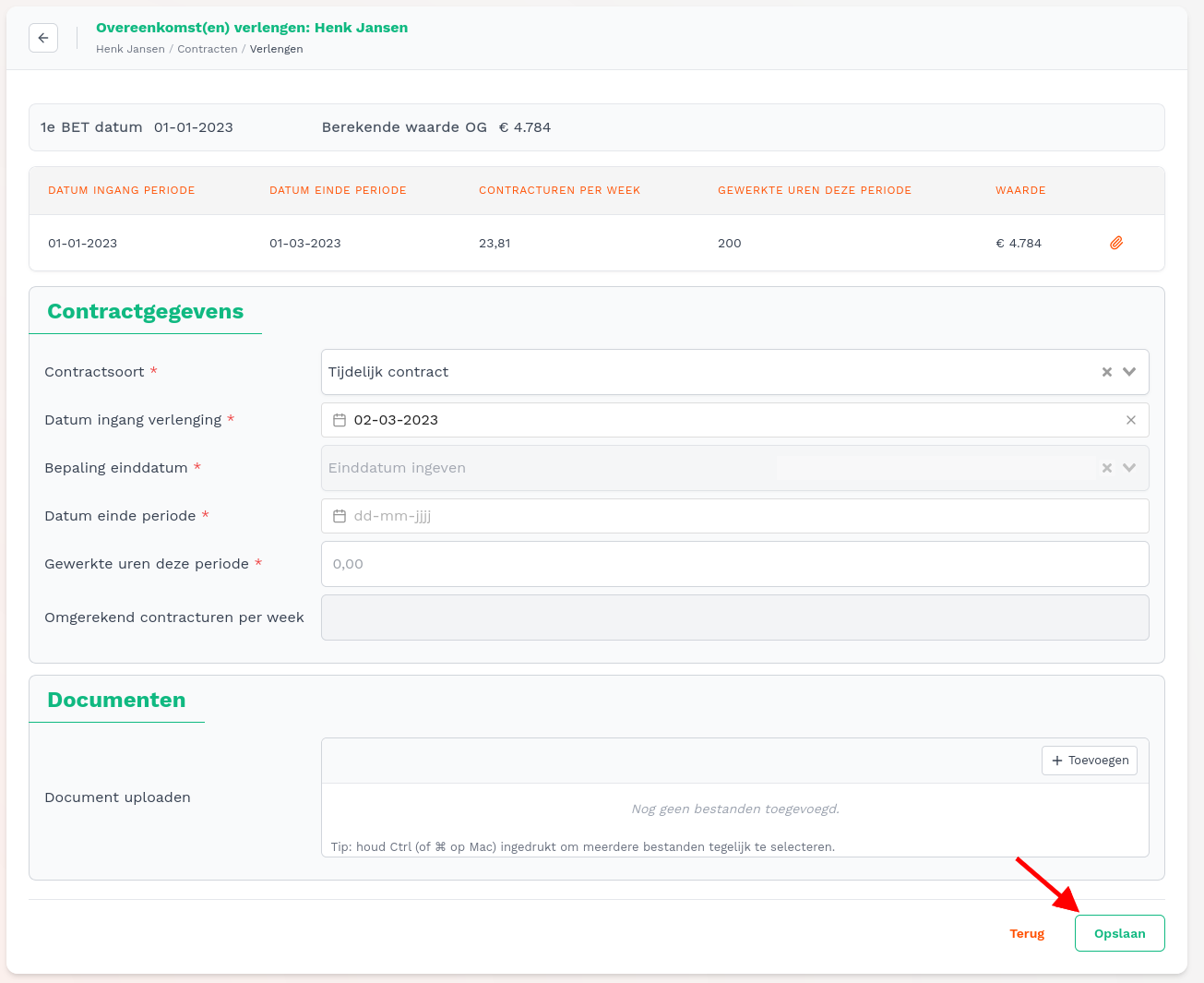
Task: Click the Nog geen bestanden toegevoegd message
Action: (x=735, y=809)
